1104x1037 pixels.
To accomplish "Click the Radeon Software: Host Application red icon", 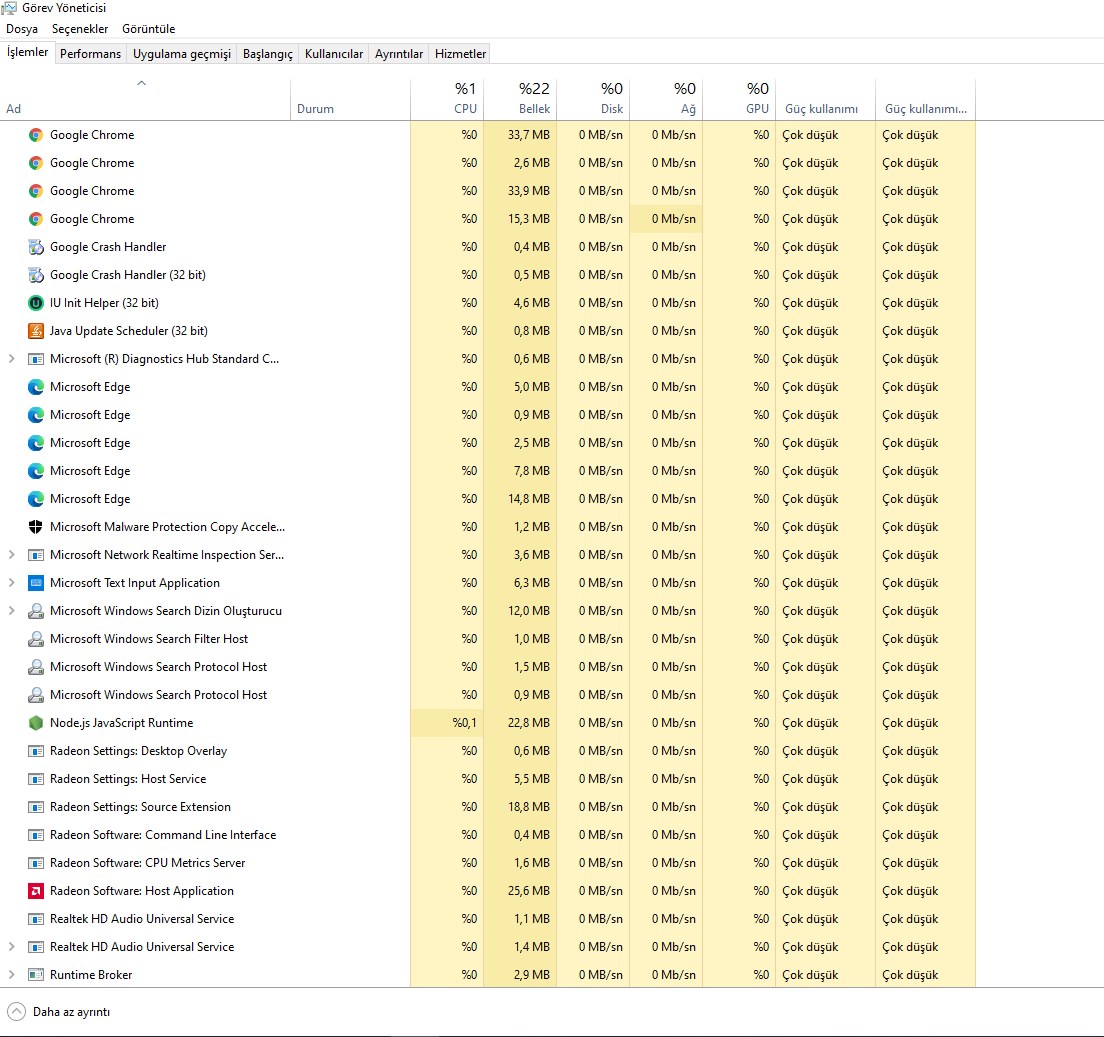I will (36, 891).
